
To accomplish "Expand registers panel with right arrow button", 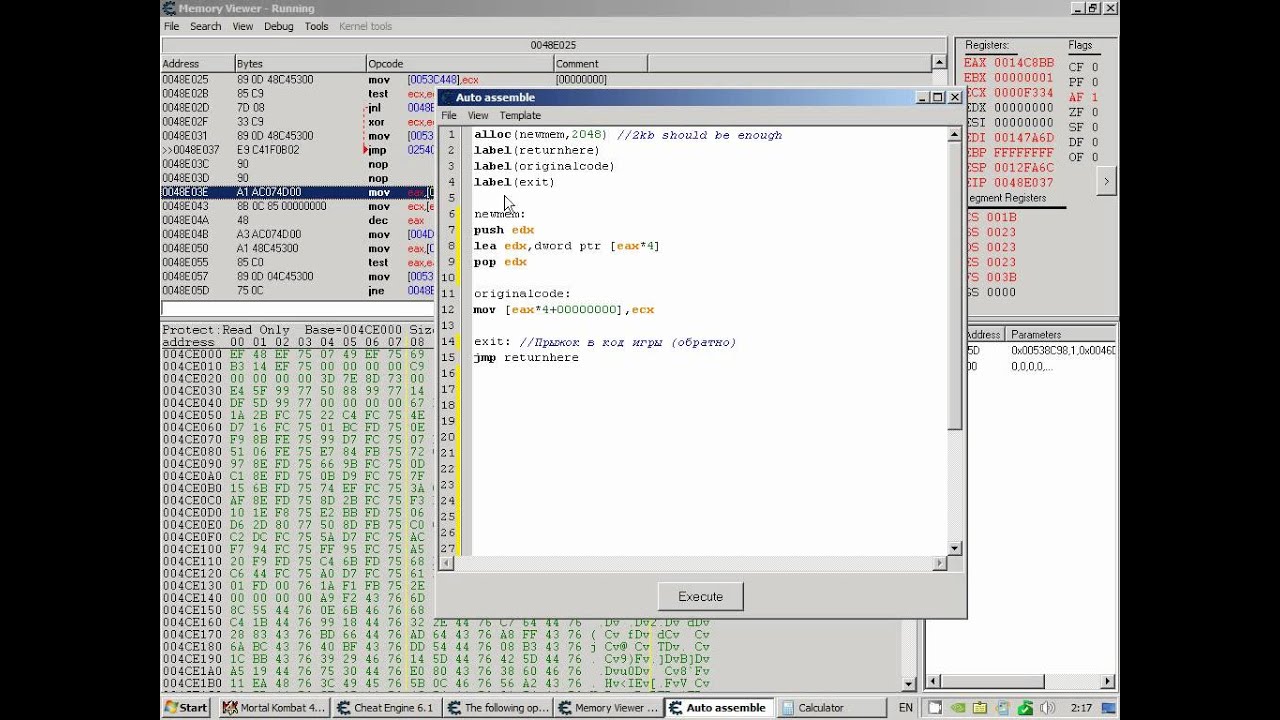I will tap(1106, 182).
